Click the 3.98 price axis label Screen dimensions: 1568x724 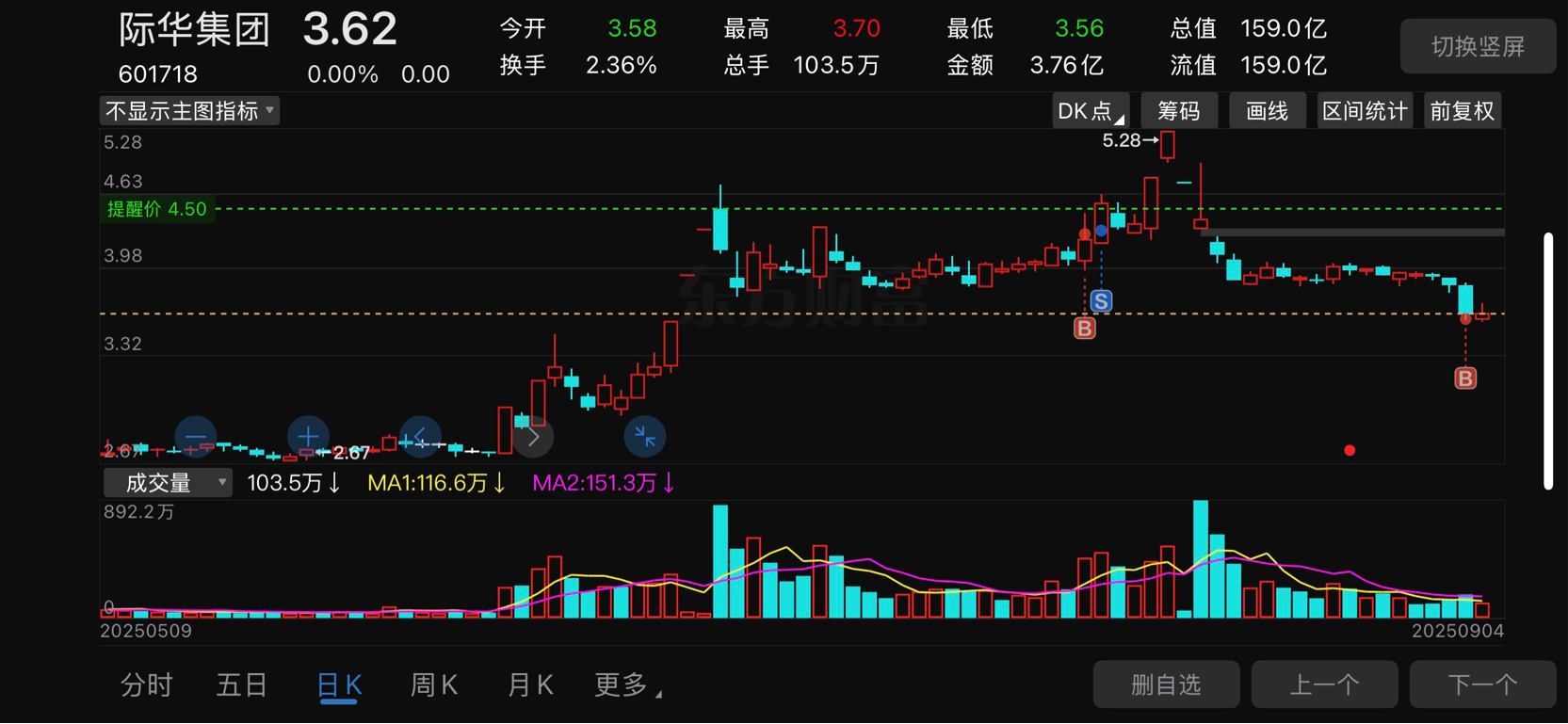pos(123,255)
